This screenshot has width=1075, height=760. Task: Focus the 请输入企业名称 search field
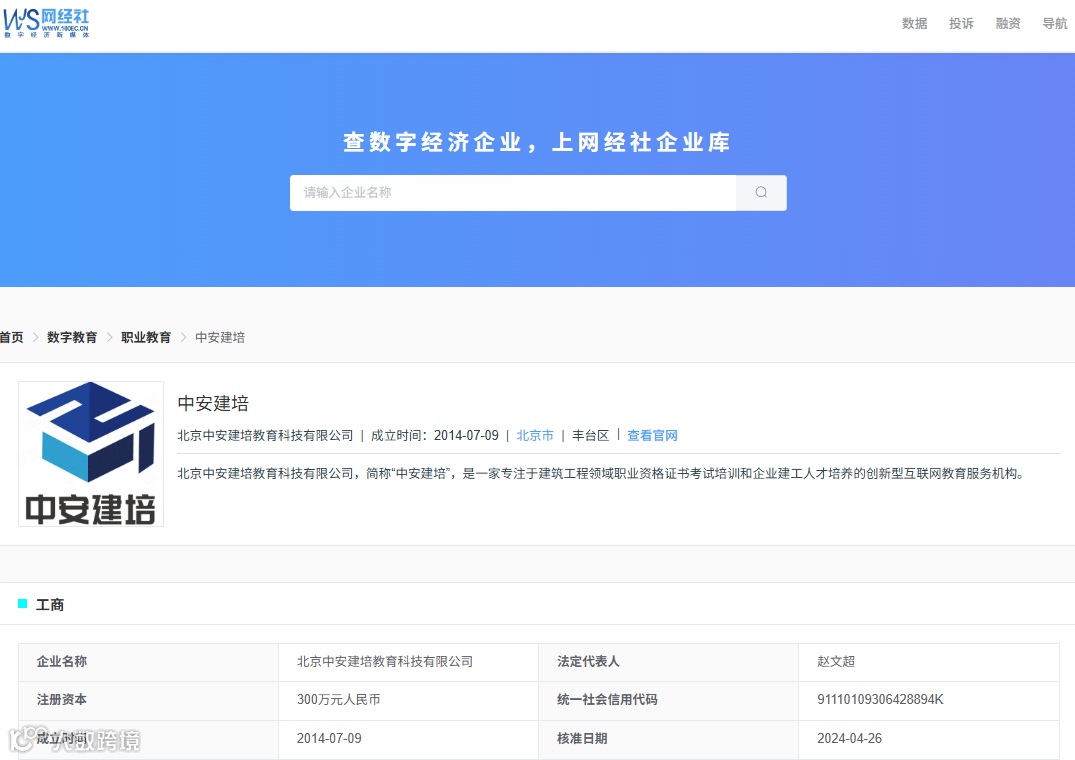513,193
